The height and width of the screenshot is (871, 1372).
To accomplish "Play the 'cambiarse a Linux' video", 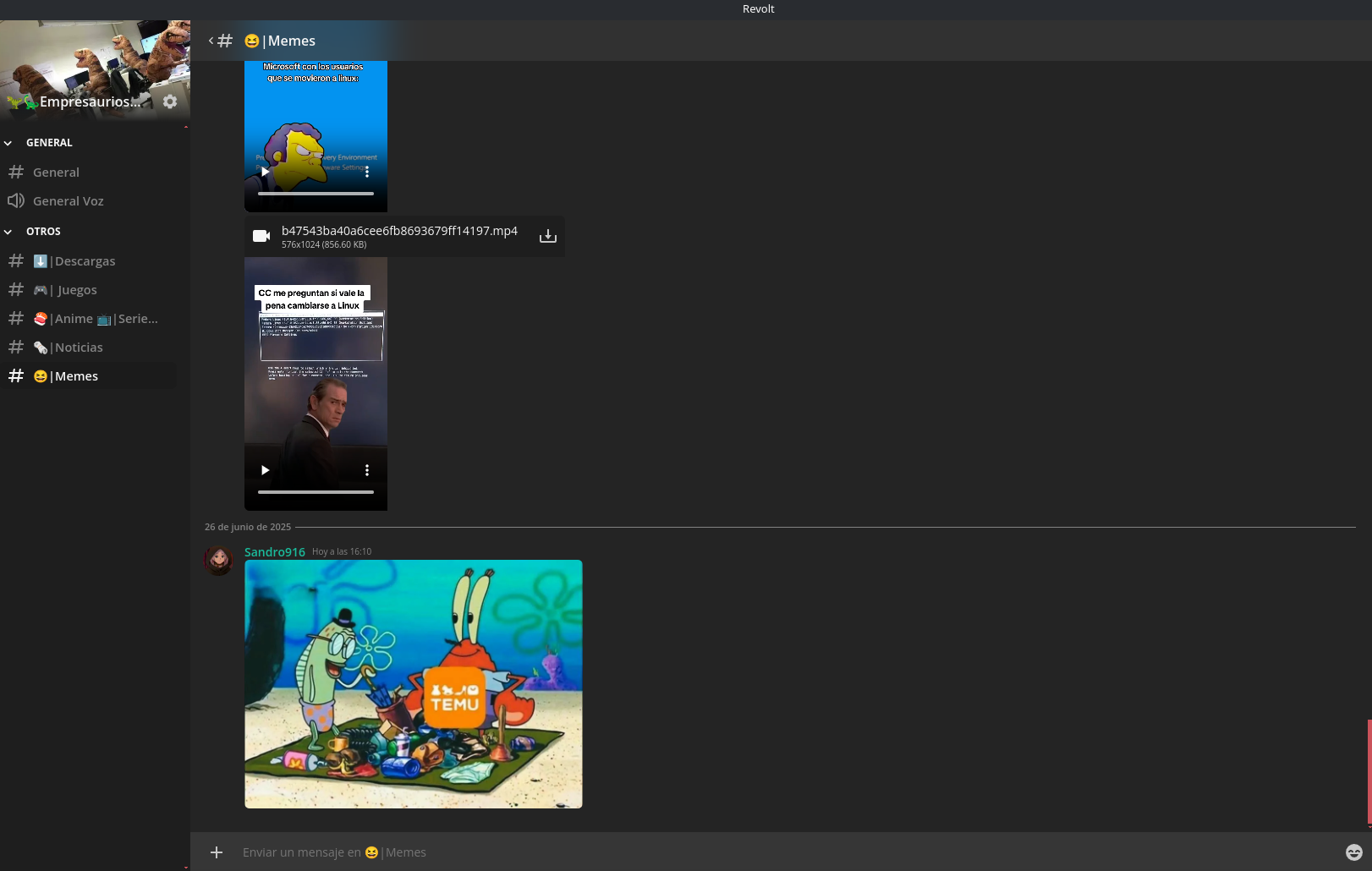I will pyautogui.click(x=265, y=470).
